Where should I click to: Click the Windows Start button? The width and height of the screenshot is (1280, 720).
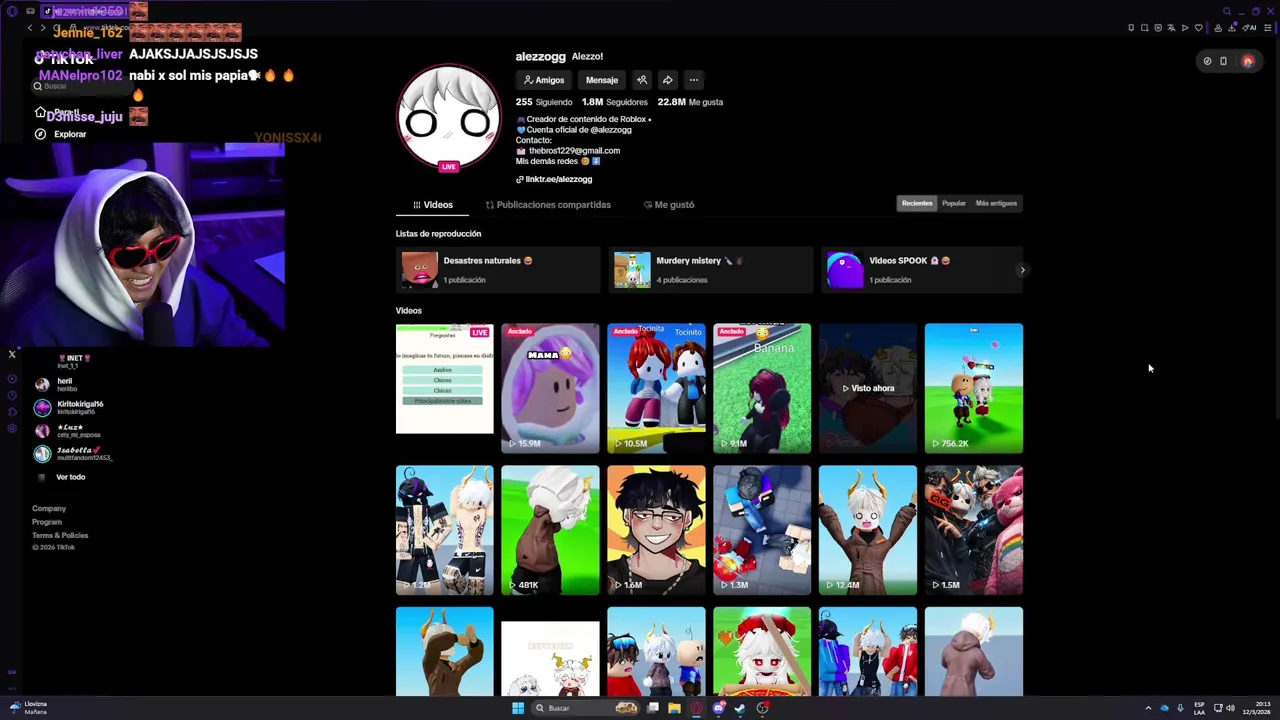click(x=518, y=708)
